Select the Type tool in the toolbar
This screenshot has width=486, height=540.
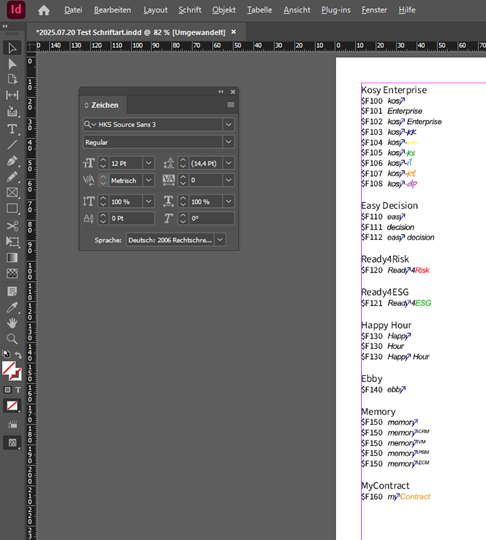point(12,129)
